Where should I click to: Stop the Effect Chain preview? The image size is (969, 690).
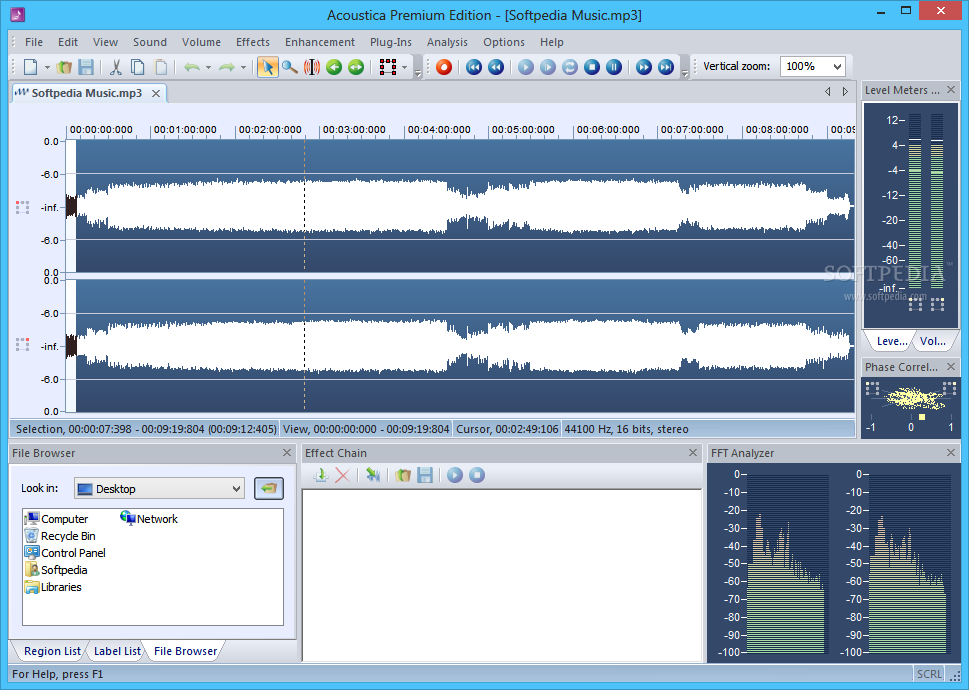click(476, 475)
